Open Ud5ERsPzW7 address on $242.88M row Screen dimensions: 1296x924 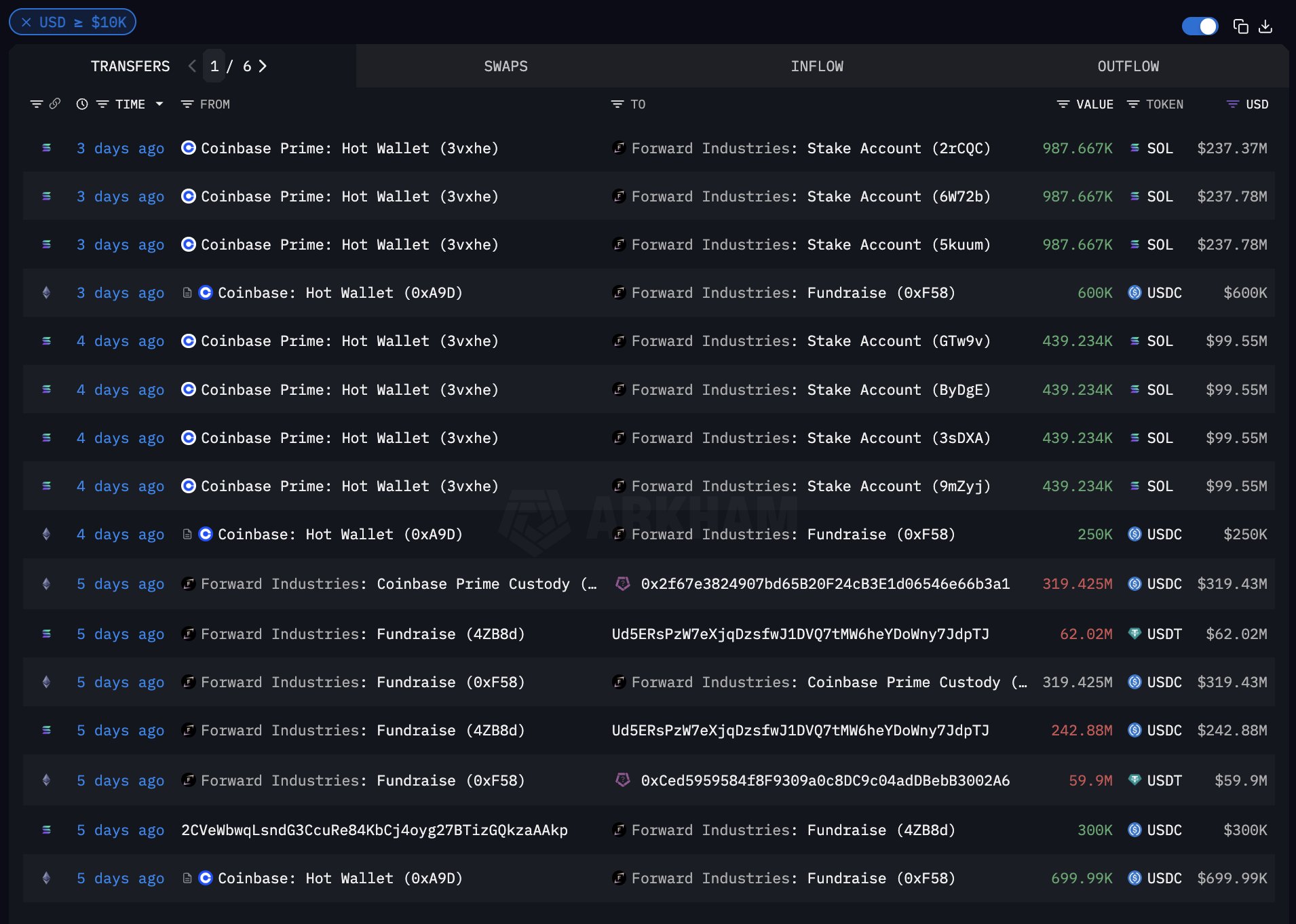tap(801, 730)
